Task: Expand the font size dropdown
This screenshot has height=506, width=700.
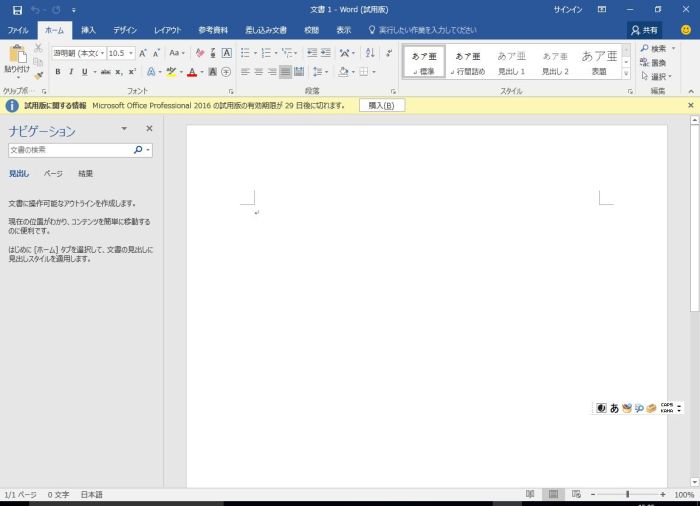Action: (x=130, y=52)
